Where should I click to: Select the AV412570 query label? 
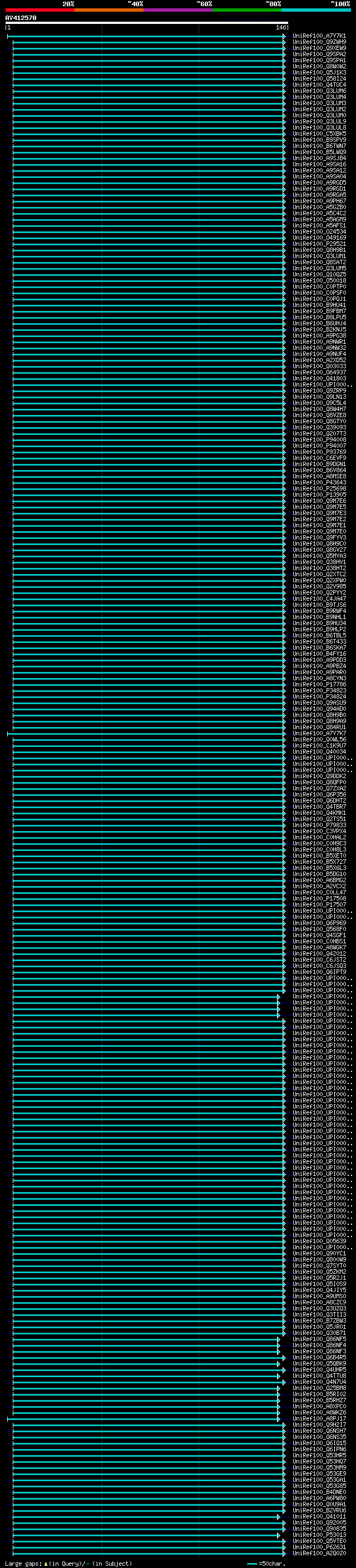(x=21, y=18)
